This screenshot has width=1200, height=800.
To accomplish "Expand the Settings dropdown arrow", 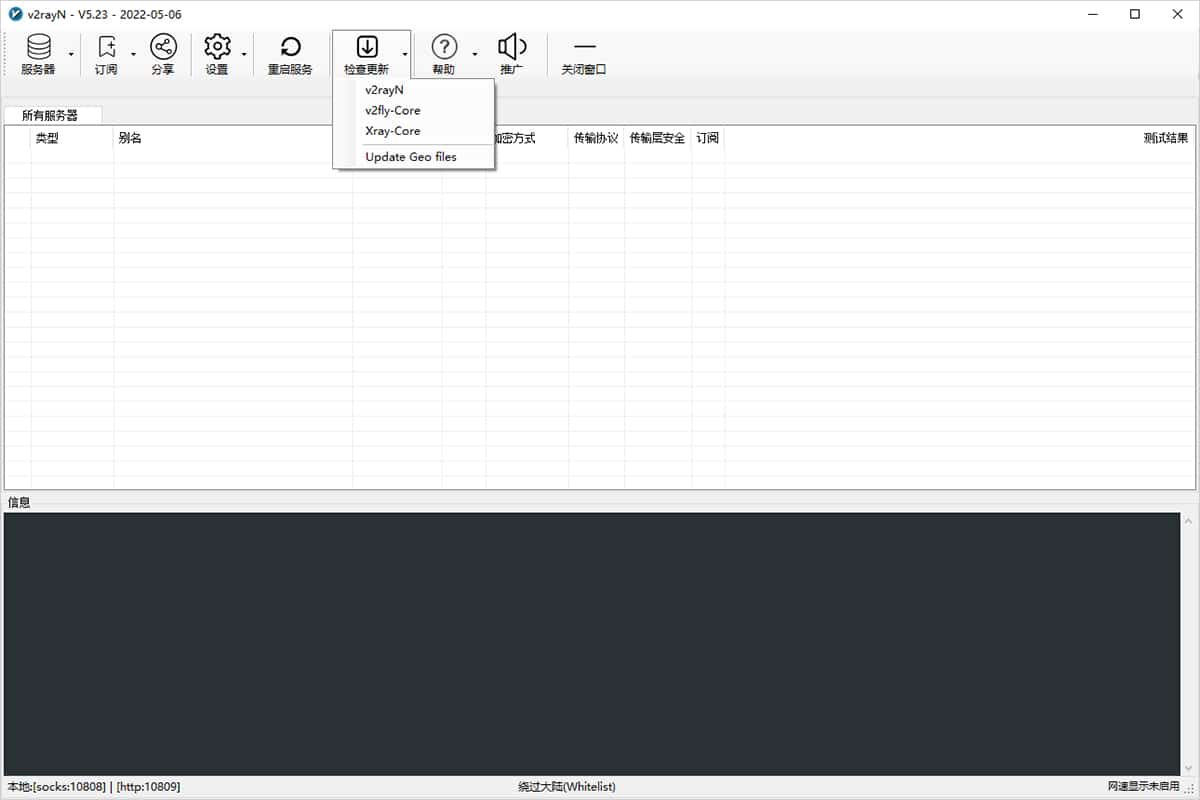I will pyautogui.click(x=244, y=54).
